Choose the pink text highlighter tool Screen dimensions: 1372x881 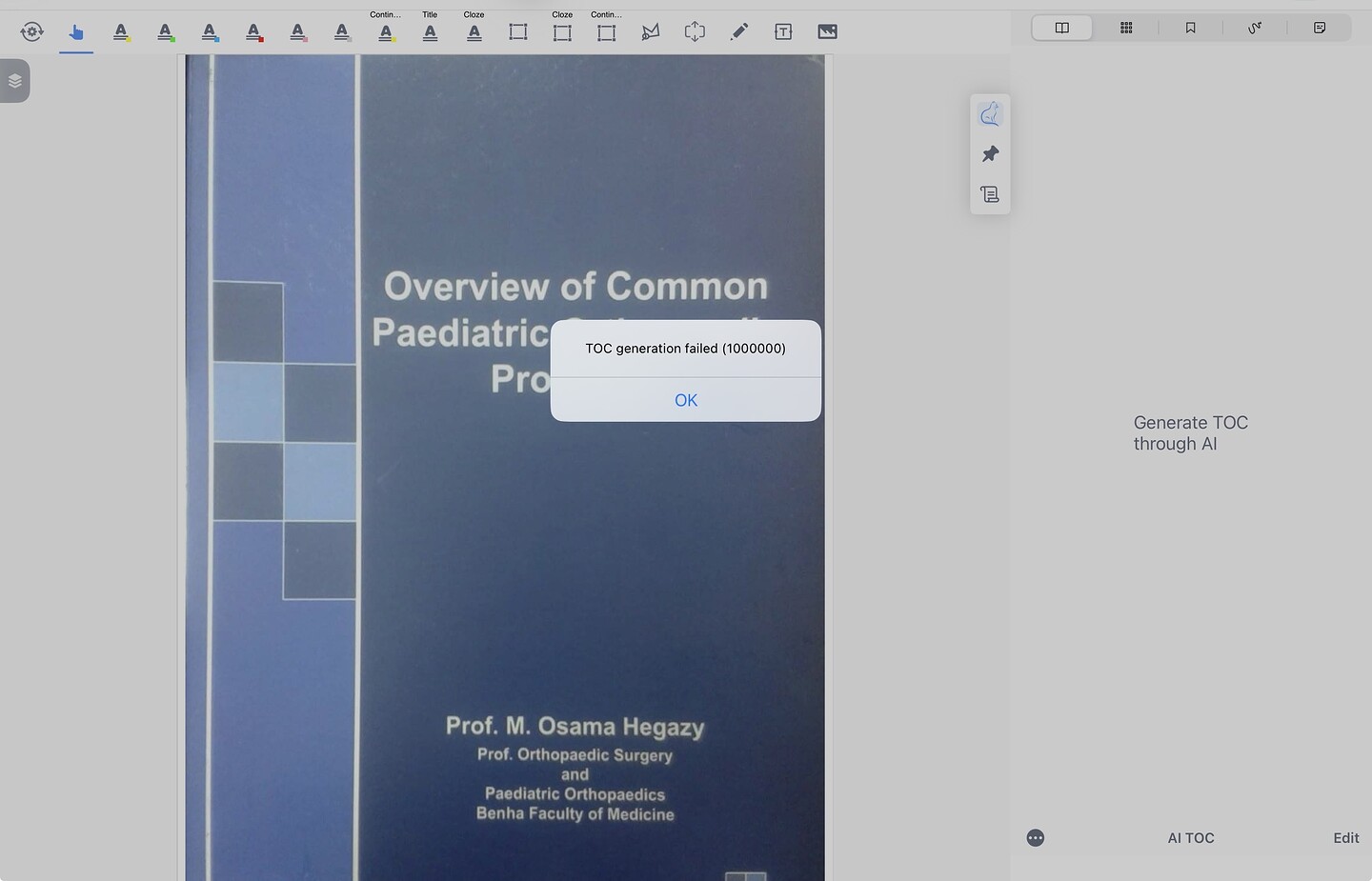[x=298, y=31]
